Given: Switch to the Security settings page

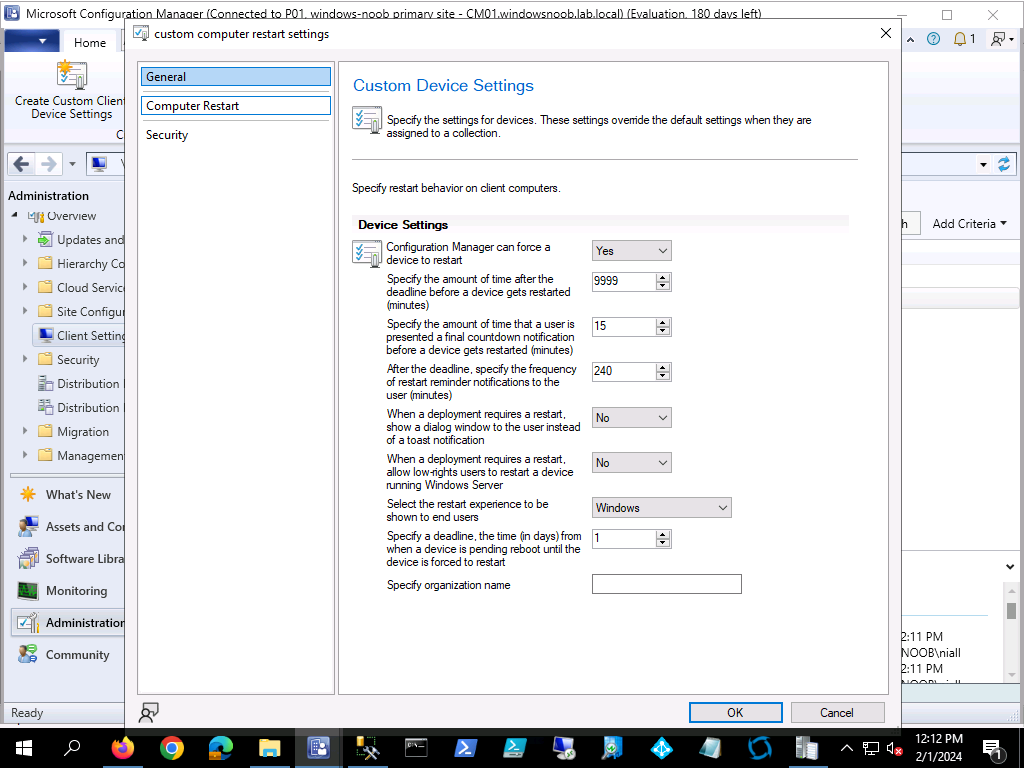Looking at the screenshot, I should tap(167, 135).
